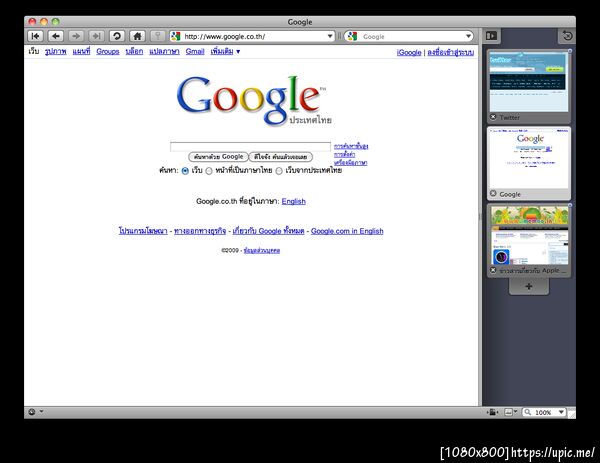
Task: Open the Home page button
Action: 137,36
